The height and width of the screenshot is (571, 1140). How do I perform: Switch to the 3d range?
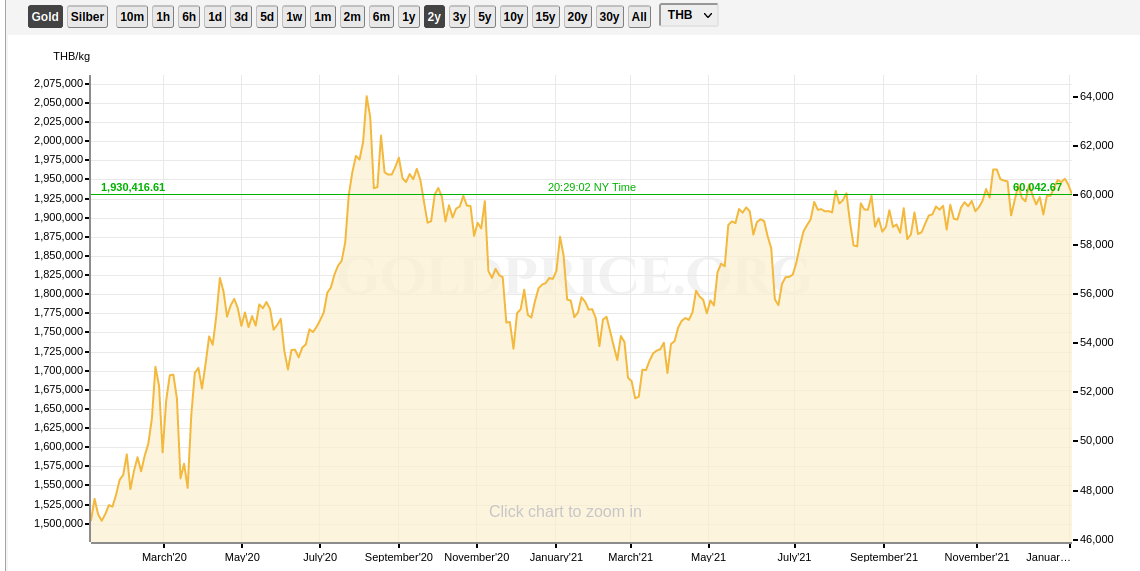click(x=241, y=16)
